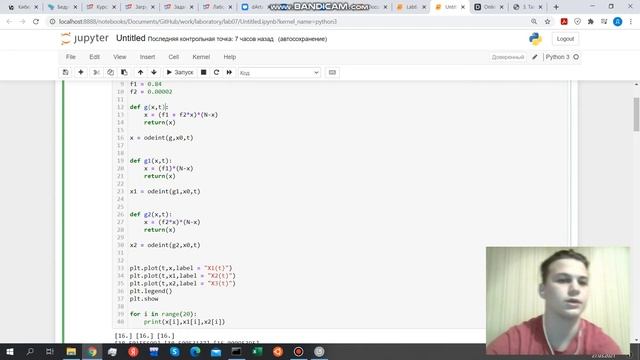This screenshot has height=360, width=640.
Task: Restart and run all with the fast-forward icon
Action: coord(229,72)
